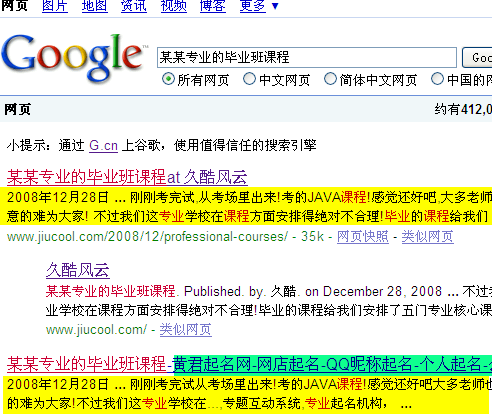This screenshot has width=492, height=414.
Task: Select the 所有网页 radio option
Action: coord(168,79)
